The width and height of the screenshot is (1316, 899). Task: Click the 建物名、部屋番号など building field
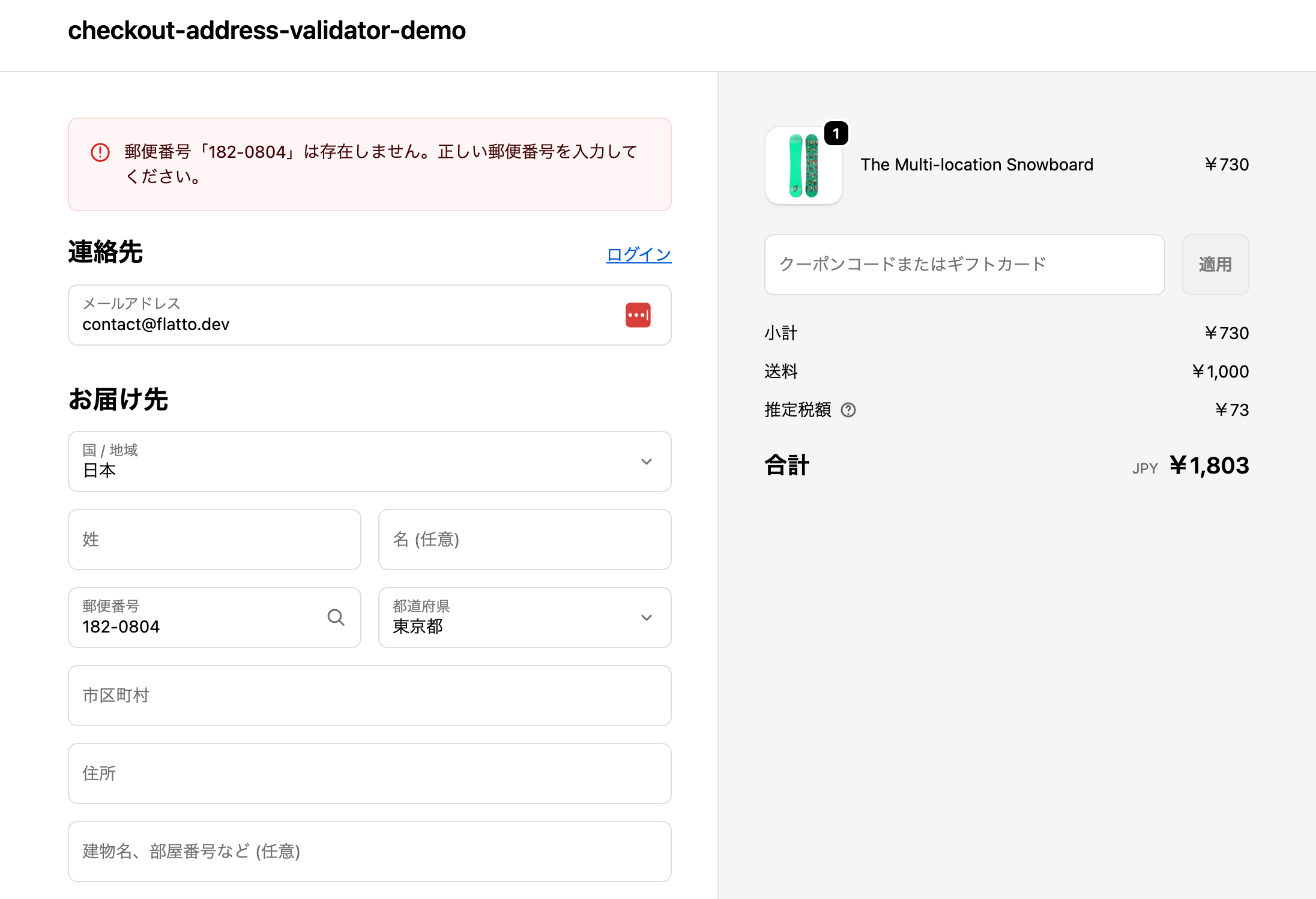369,852
